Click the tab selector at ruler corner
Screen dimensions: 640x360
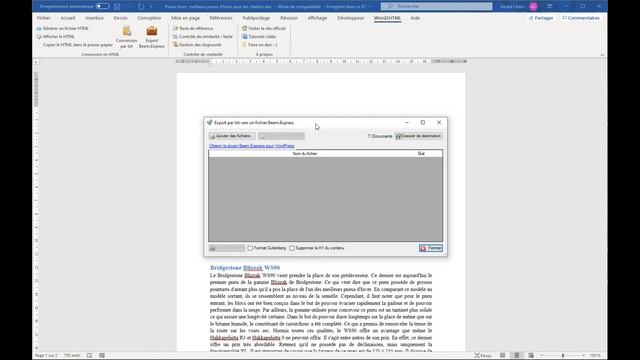click(x=36, y=62)
